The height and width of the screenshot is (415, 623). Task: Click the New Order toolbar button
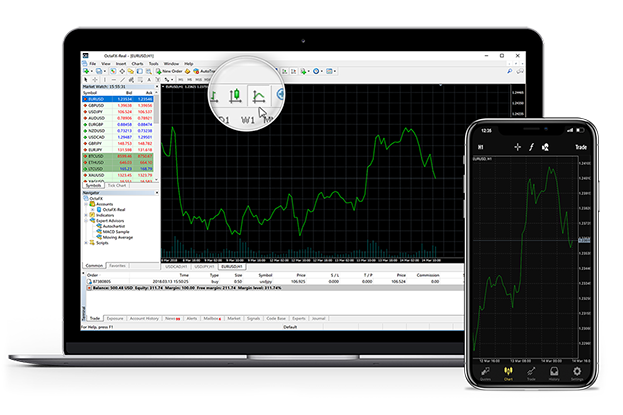[x=171, y=71]
